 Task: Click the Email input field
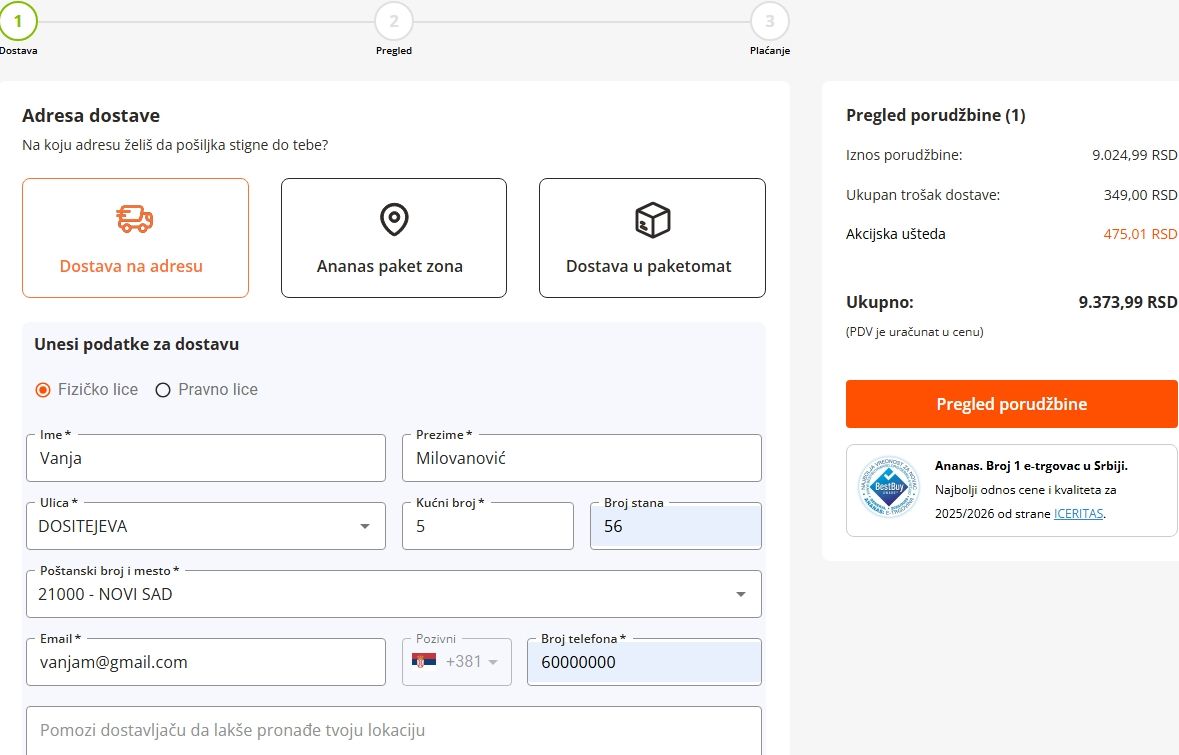click(x=205, y=663)
